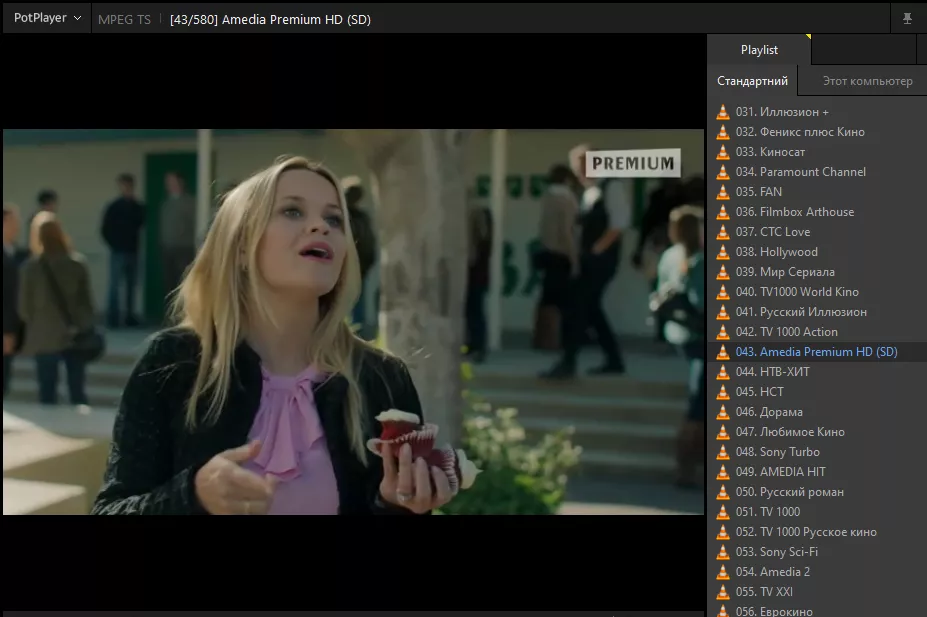Choose 041. Русский Иллюзион from list
Screen dimensions: 927x617
pyautogui.click(x=818, y=312)
